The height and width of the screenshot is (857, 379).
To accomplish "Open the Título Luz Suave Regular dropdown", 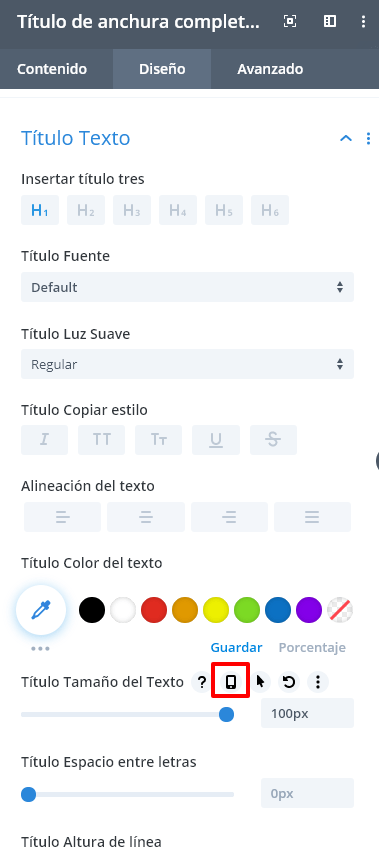I will 188,364.
